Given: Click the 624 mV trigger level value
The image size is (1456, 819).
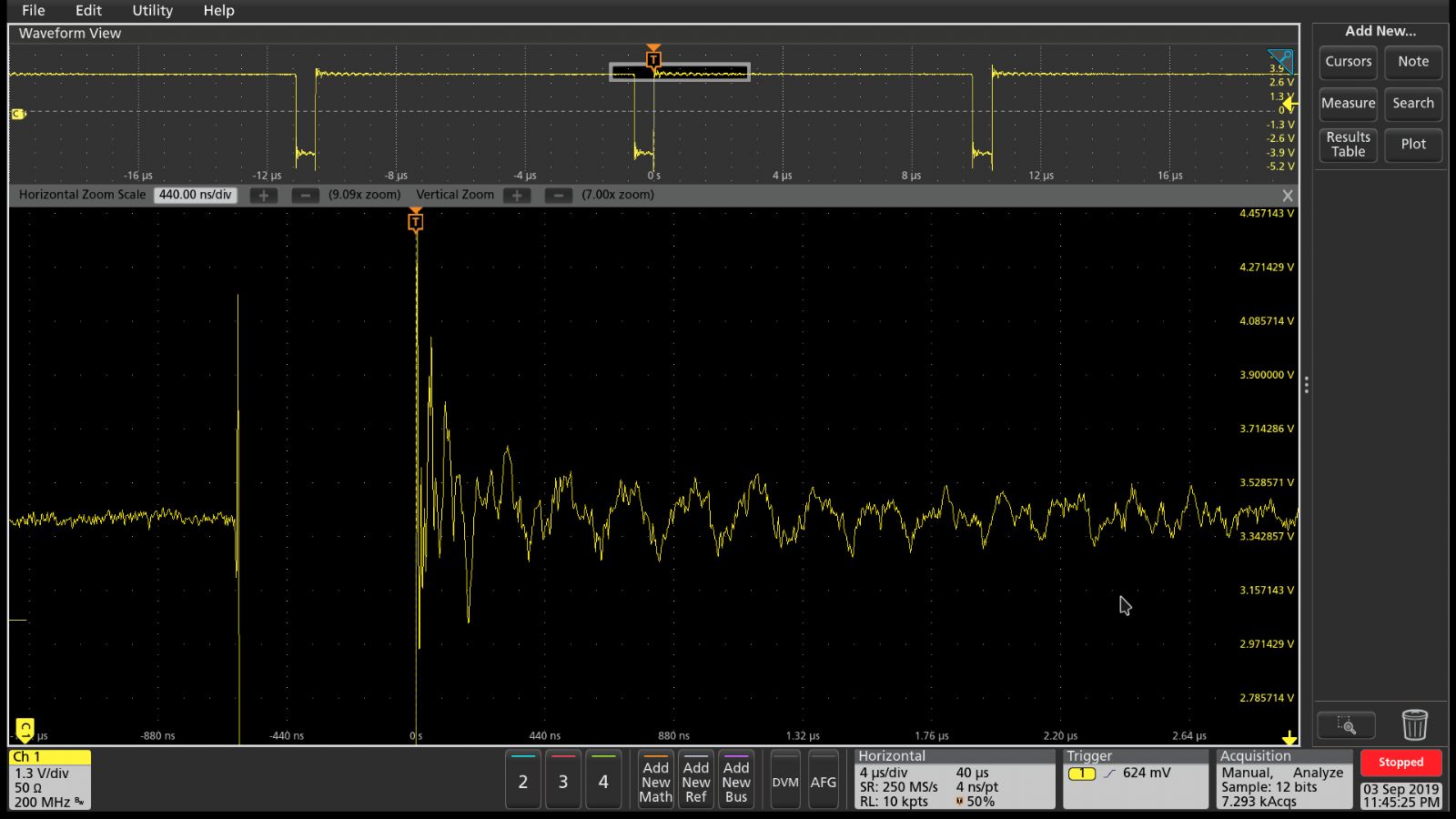Looking at the screenshot, I should [x=1147, y=773].
